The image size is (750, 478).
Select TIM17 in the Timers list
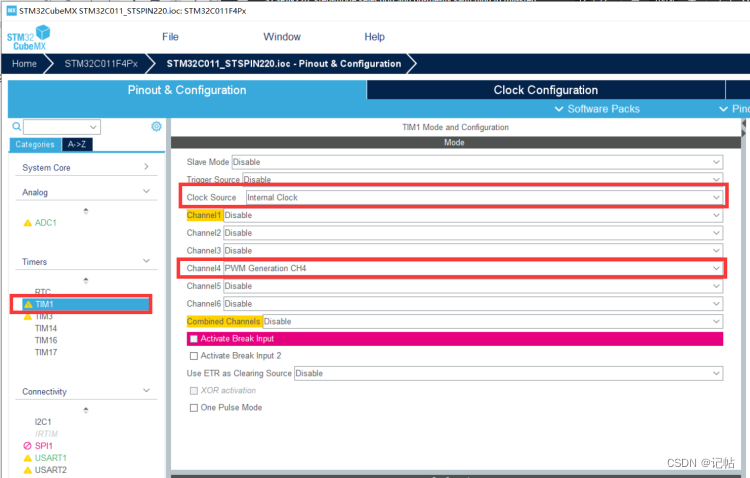[x=46, y=352]
